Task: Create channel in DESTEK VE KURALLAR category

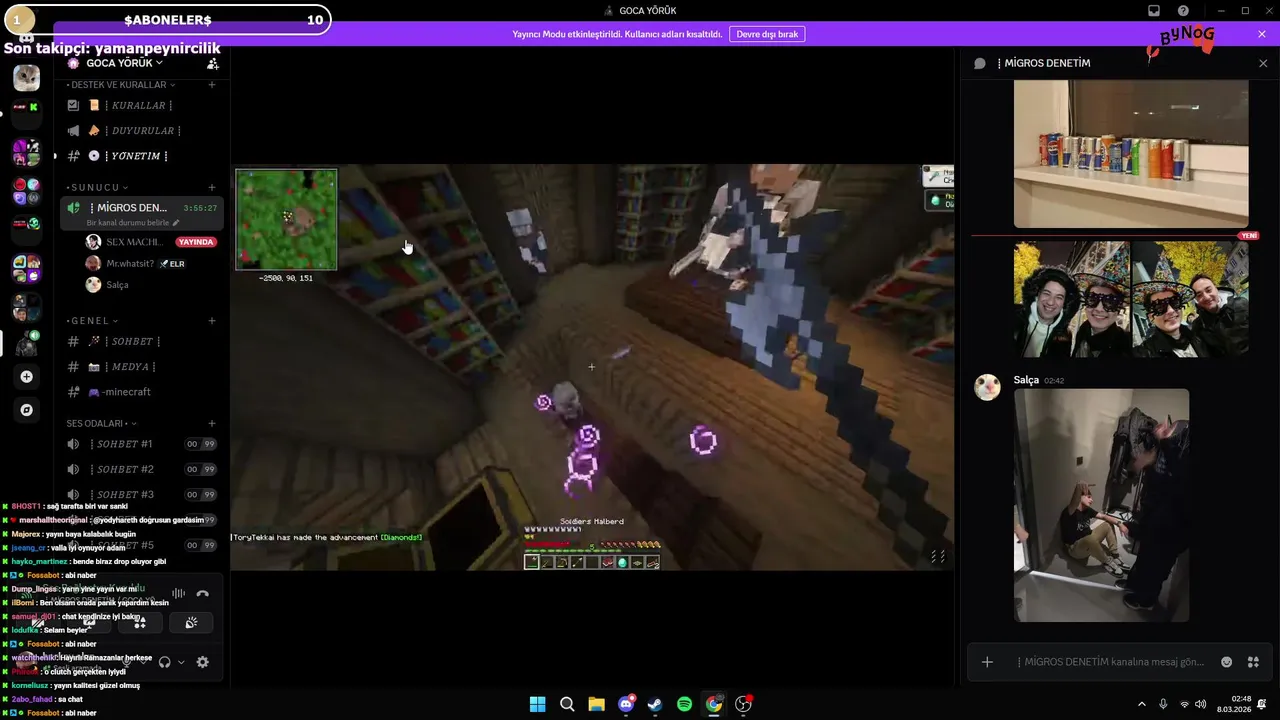Action: coord(212,85)
